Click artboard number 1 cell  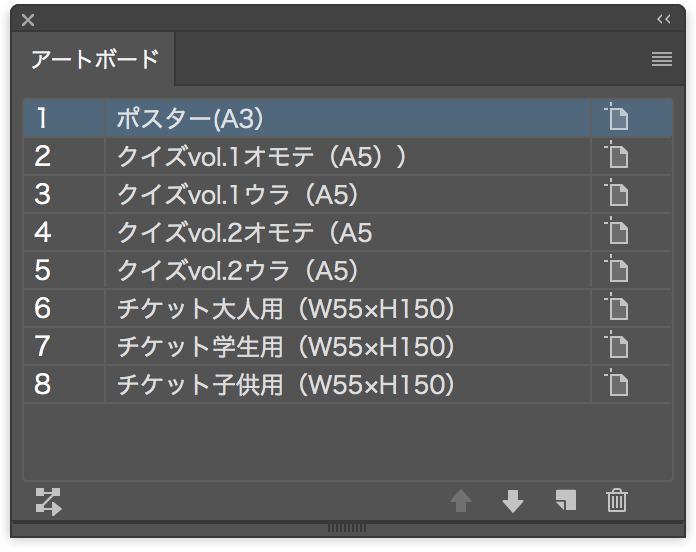click(x=64, y=118)
